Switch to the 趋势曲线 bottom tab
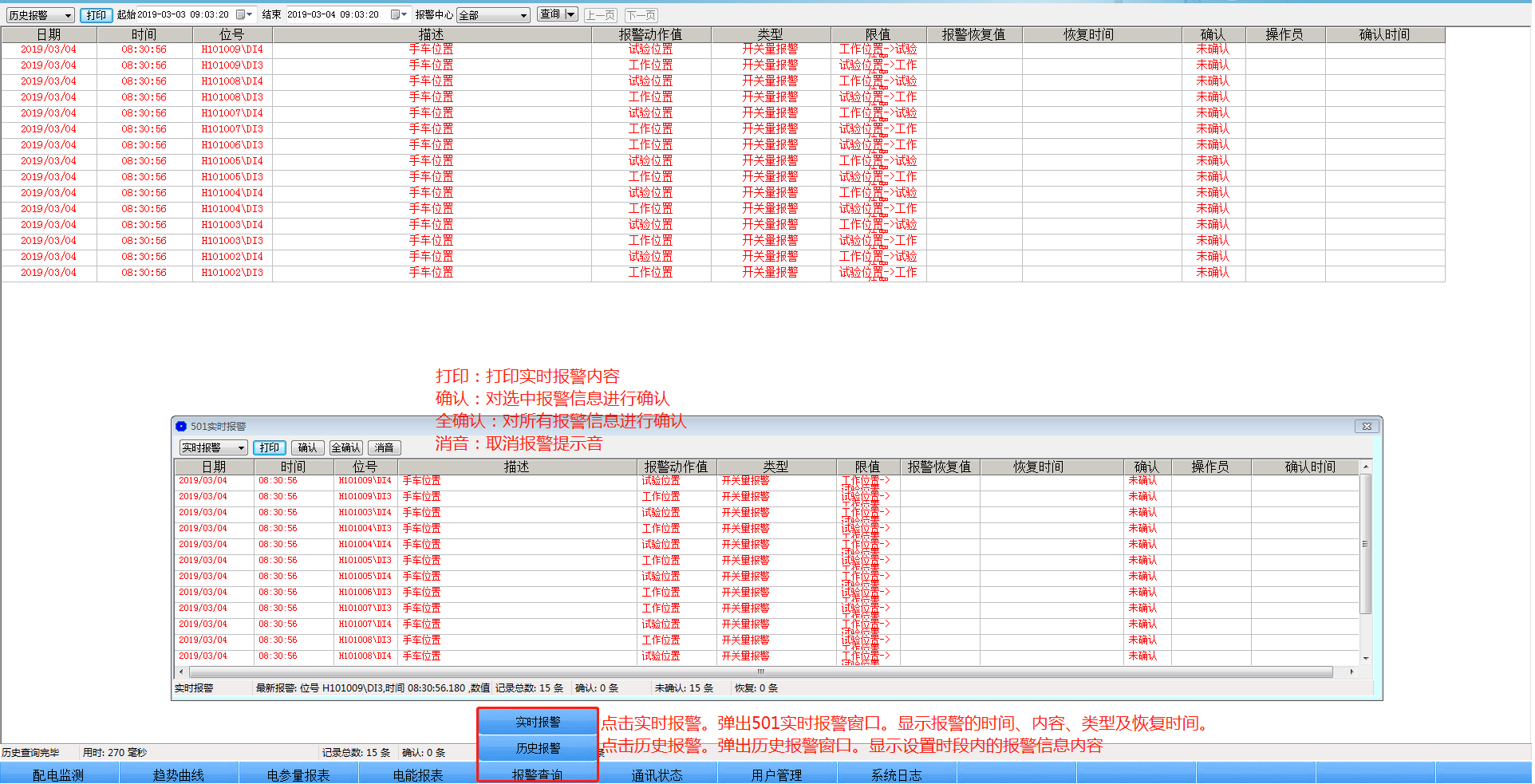The height and width of the screenshot is (784, 1535). [179, 774]
